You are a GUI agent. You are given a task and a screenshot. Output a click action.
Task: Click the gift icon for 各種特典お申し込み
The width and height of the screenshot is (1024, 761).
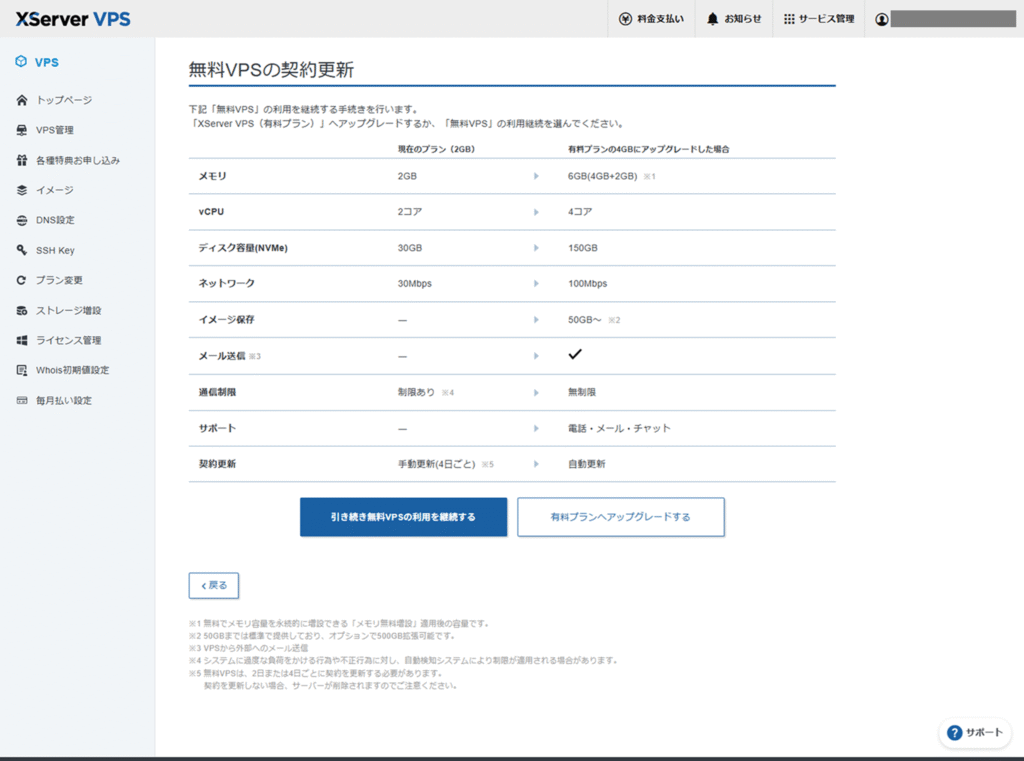pos(22,160)
